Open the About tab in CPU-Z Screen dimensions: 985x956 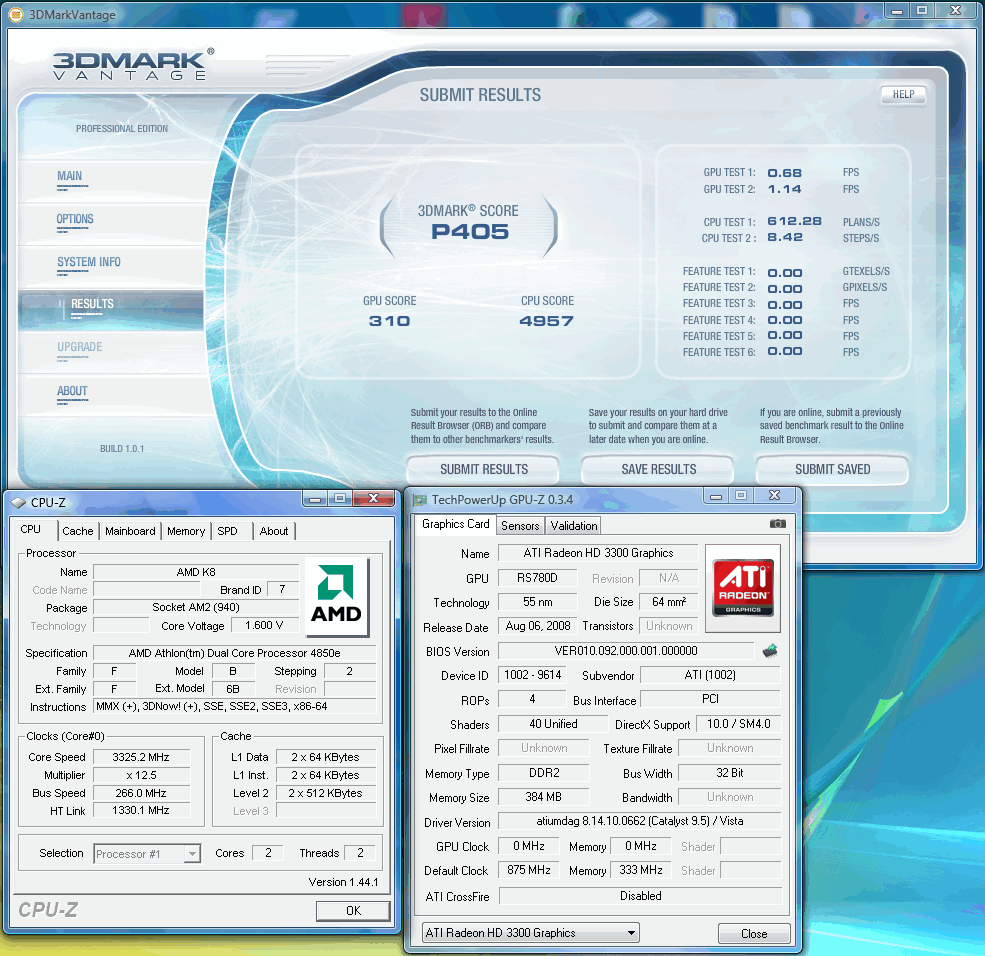pos(274,531)
